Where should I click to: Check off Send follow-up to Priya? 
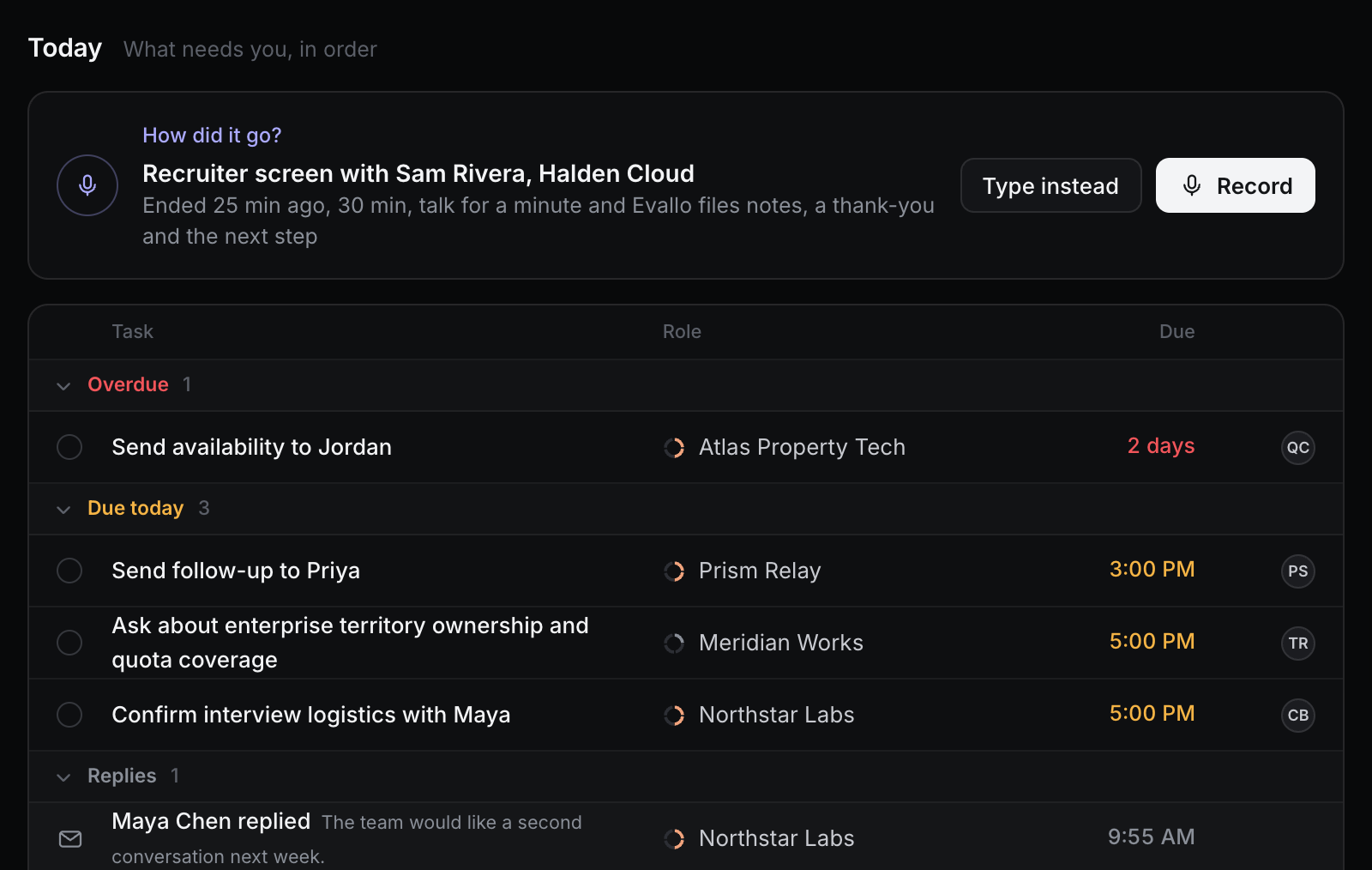tap(69, 571)
